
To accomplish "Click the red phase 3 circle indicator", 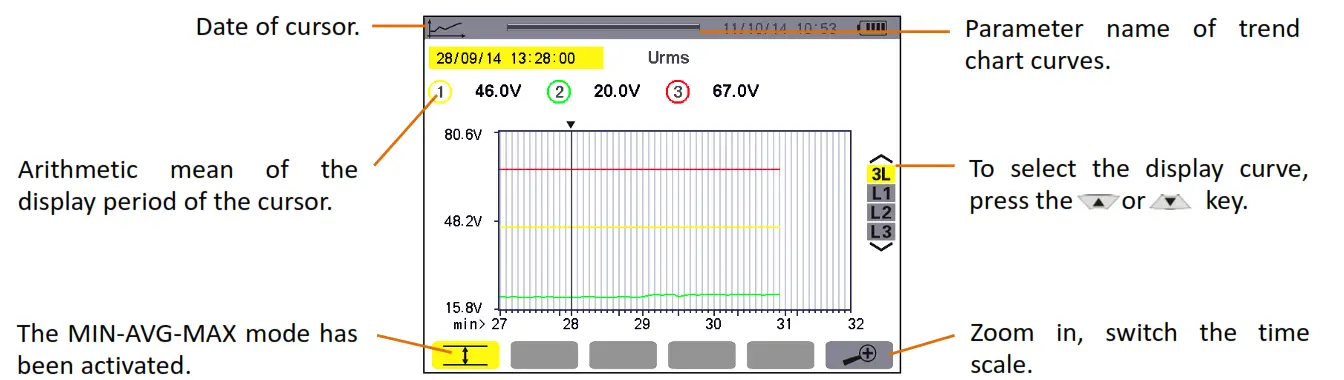I will [x=678, y=92].
